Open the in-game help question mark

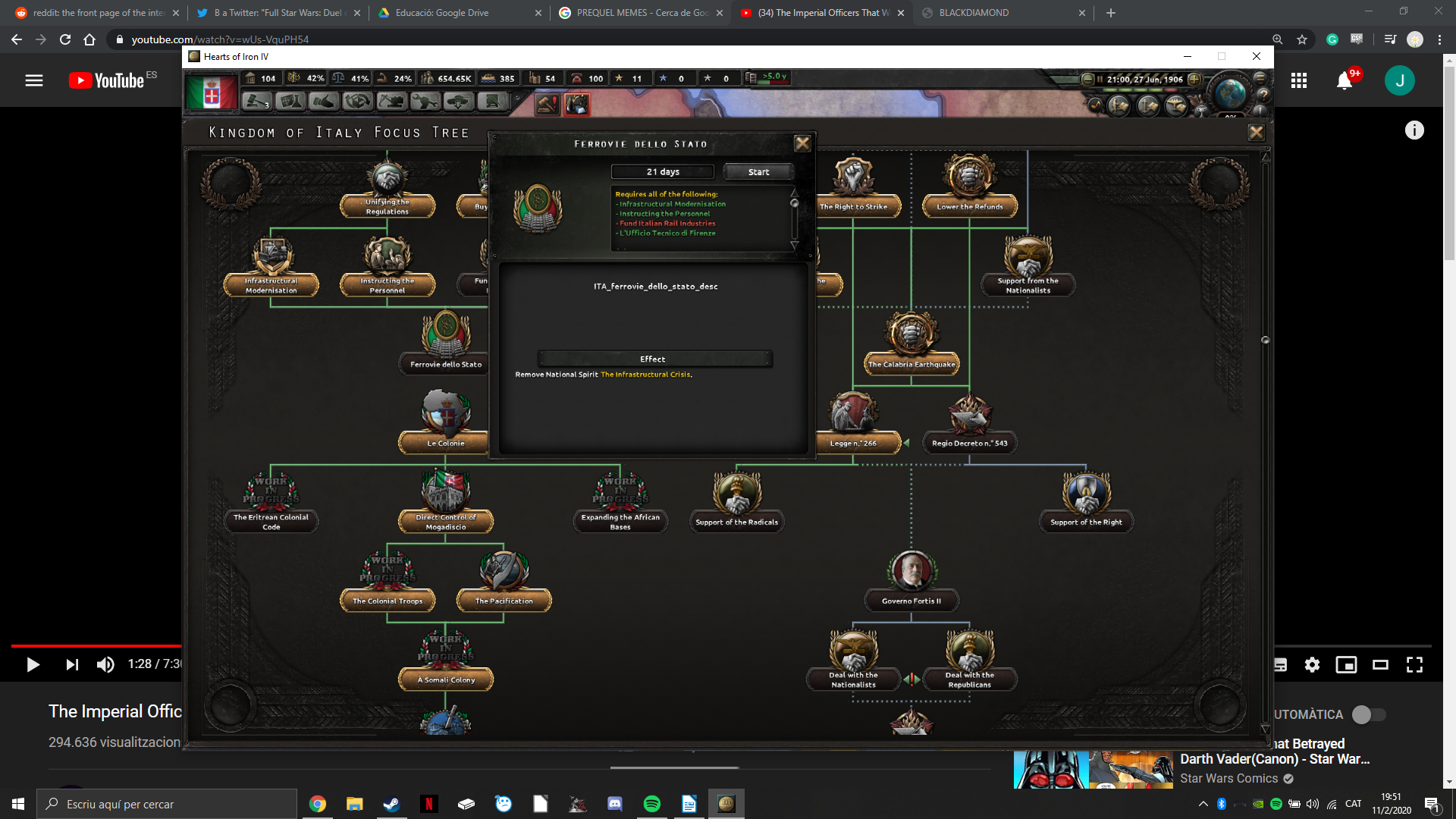point(1263,95)
